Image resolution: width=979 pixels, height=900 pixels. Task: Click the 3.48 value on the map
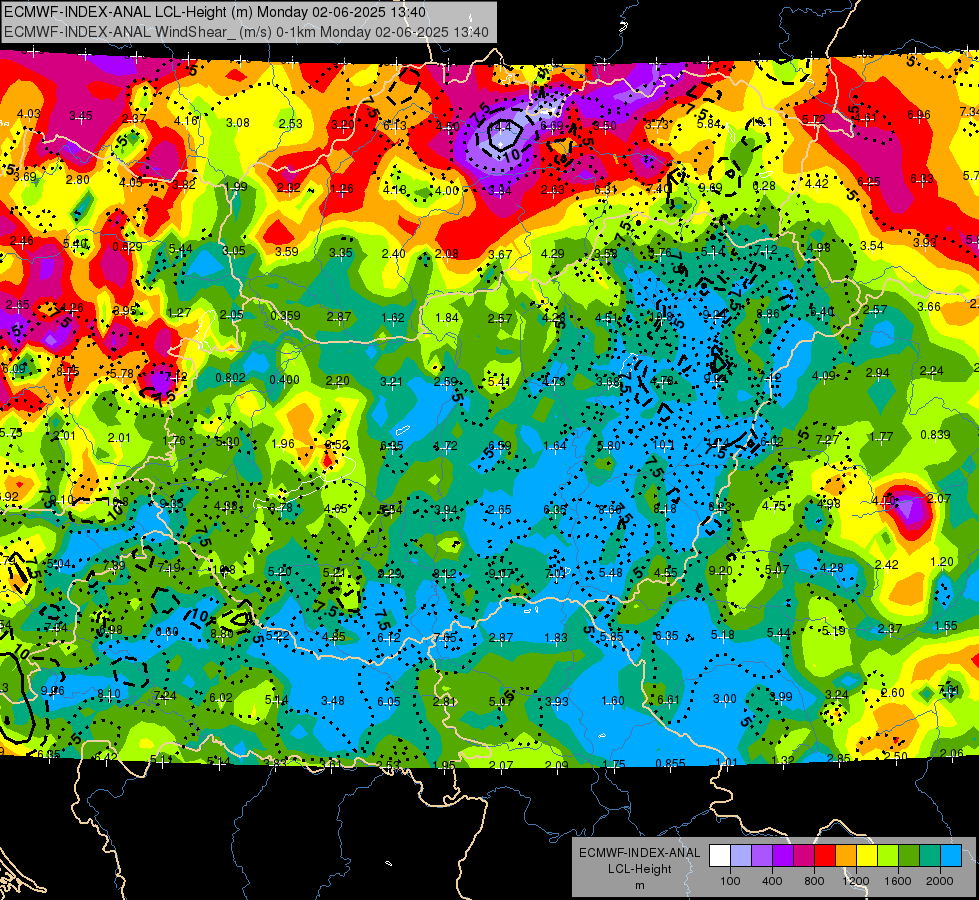click(333, 701)
